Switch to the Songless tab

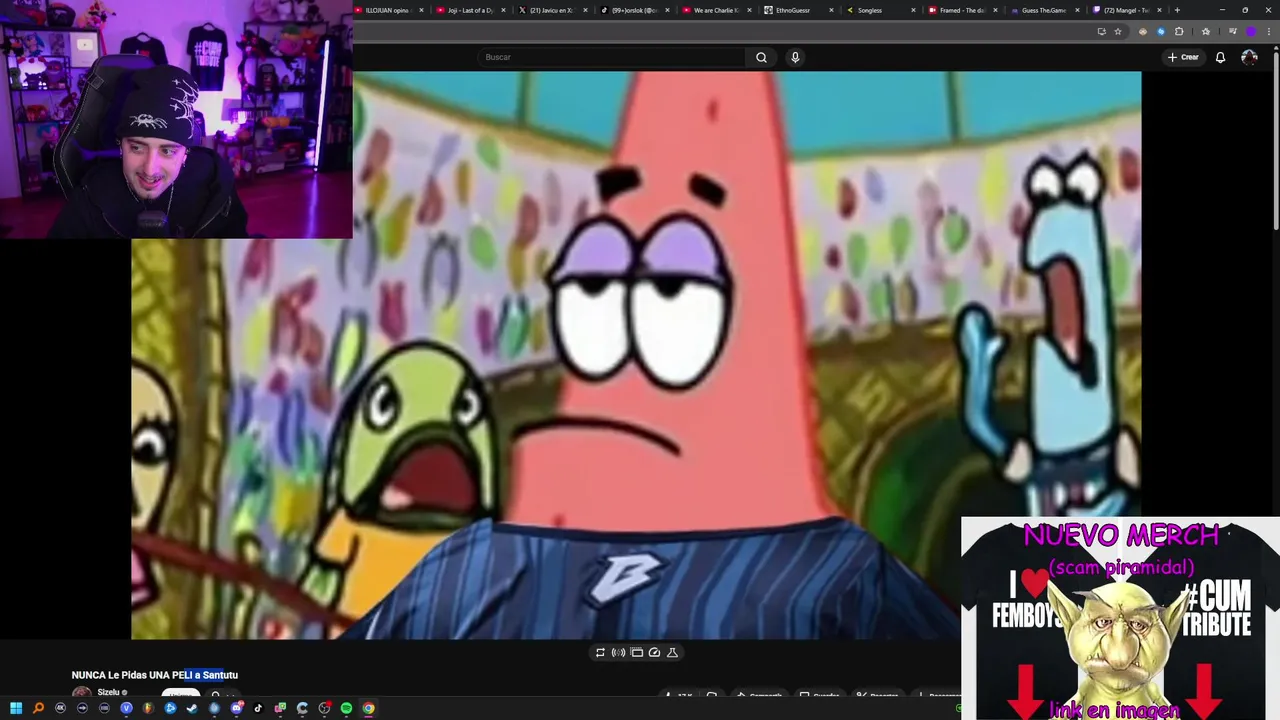(x=880, y=10)
